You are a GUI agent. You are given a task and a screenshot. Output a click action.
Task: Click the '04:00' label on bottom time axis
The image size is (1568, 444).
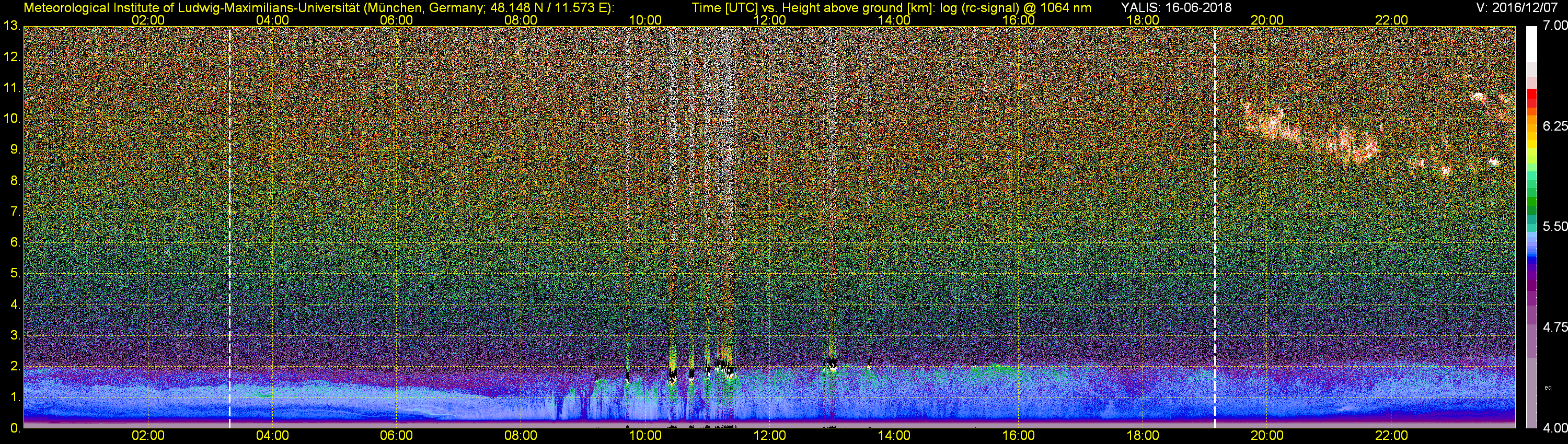click(272, 436)
